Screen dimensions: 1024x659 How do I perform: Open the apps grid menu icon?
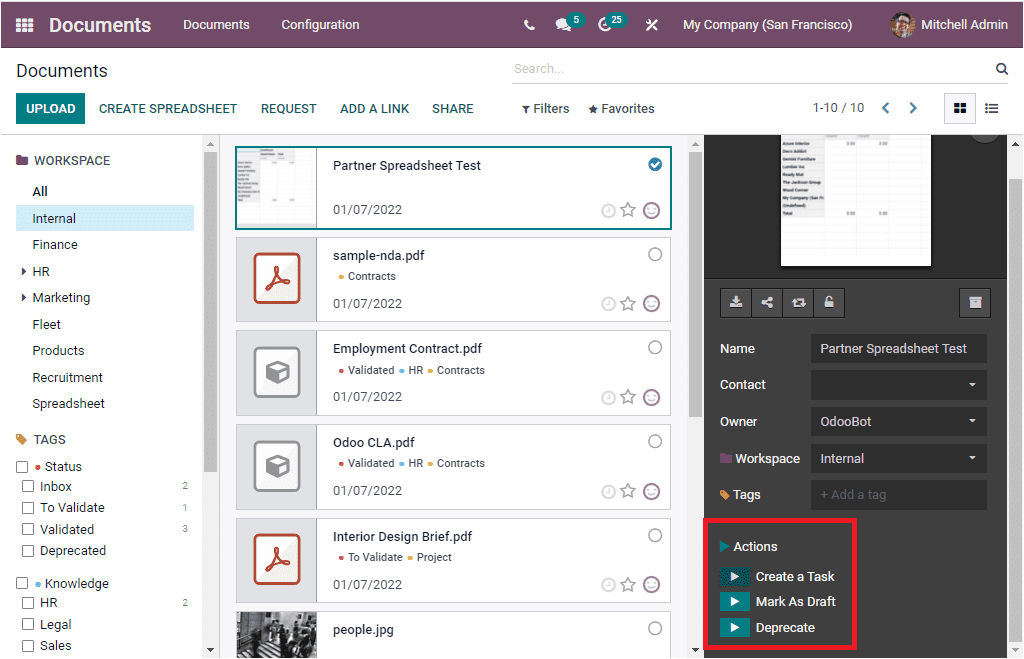click(x=24, y=25)
